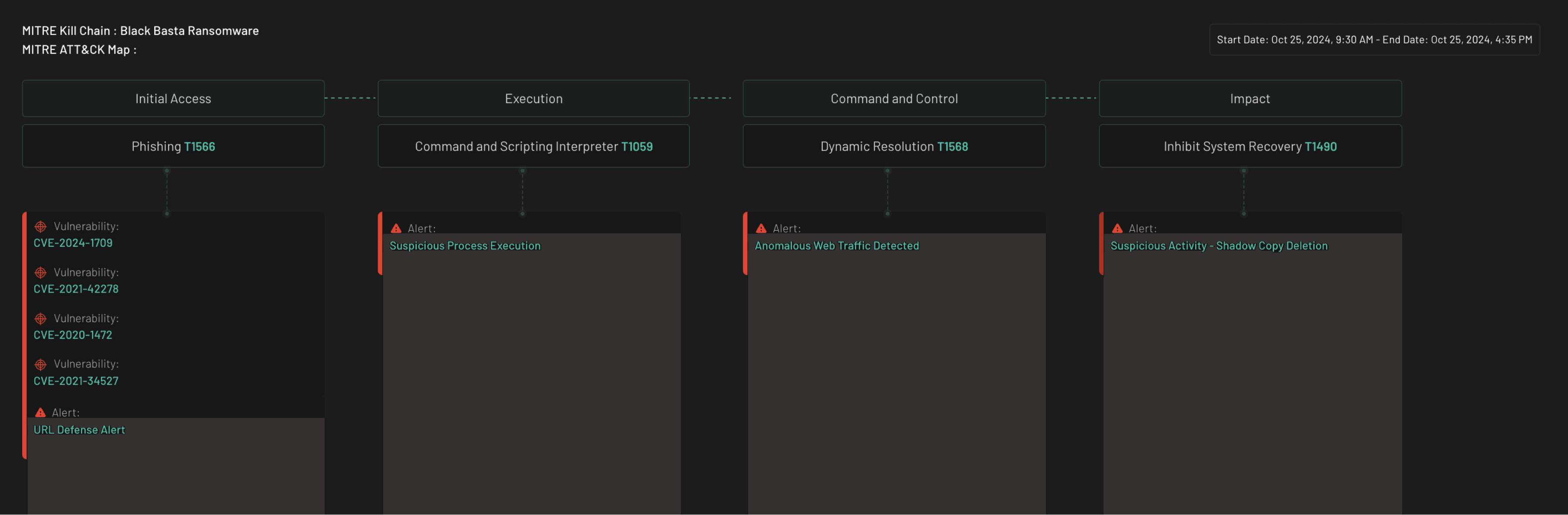Click the Phishing T1566 technique box

[173, 147]
